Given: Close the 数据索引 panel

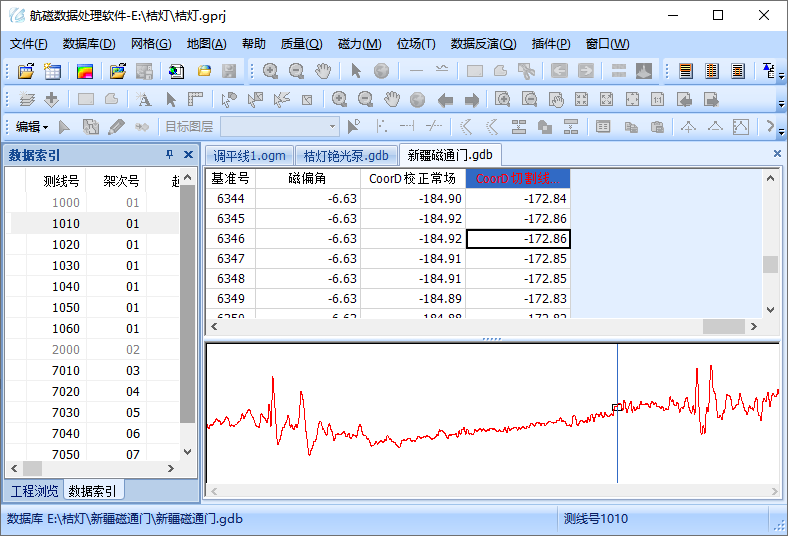Looking at the screenshot, I should click(187, 155).
